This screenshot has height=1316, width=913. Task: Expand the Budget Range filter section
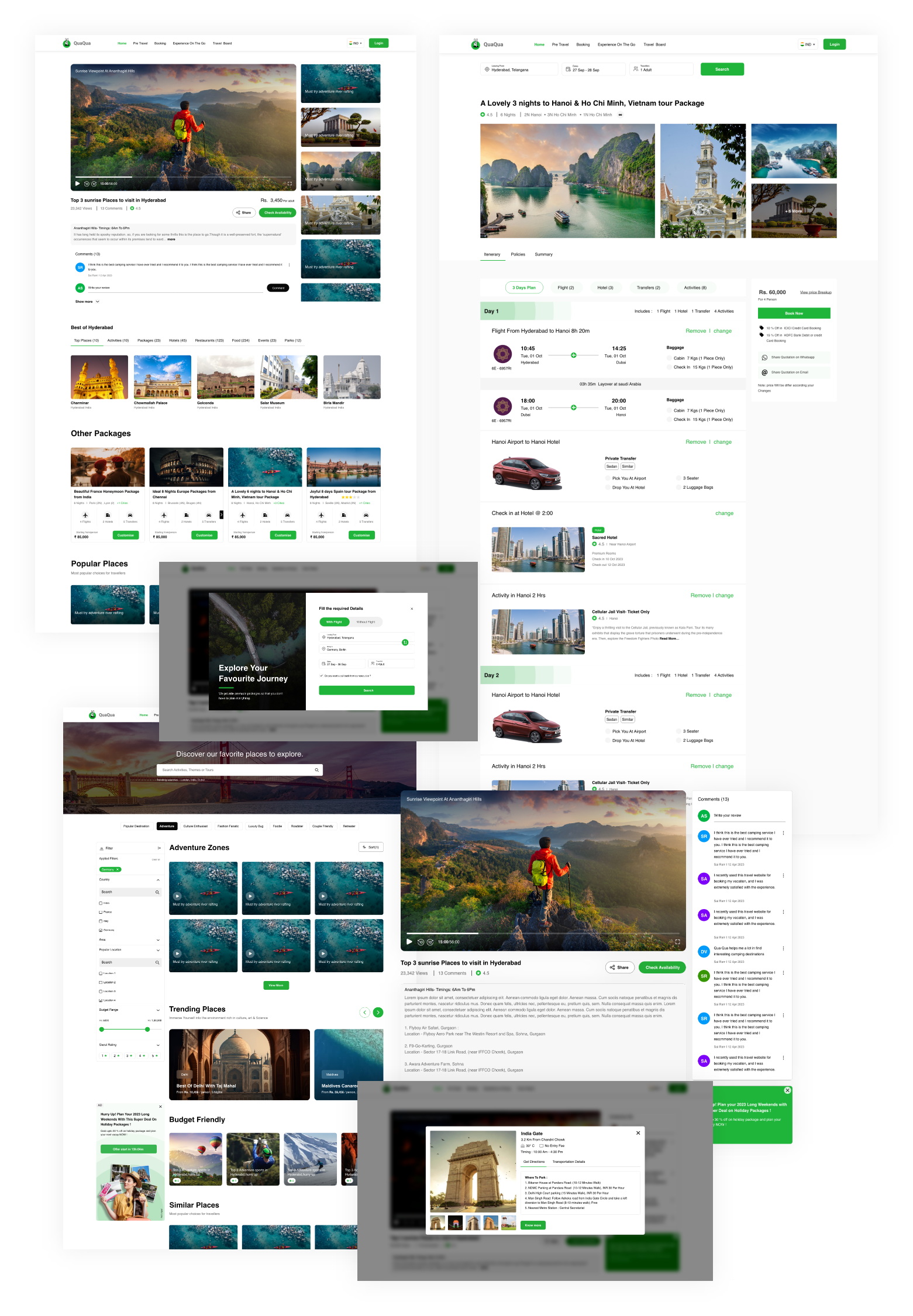pyautogui.click(x=158, y=1010)
